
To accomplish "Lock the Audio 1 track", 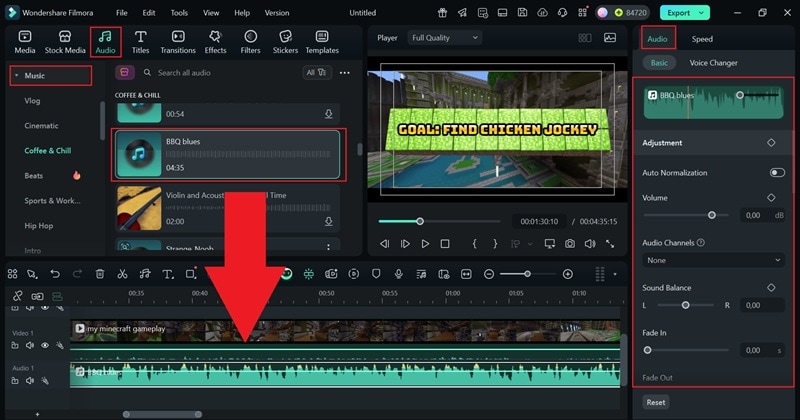I will [x=15, y=381].
